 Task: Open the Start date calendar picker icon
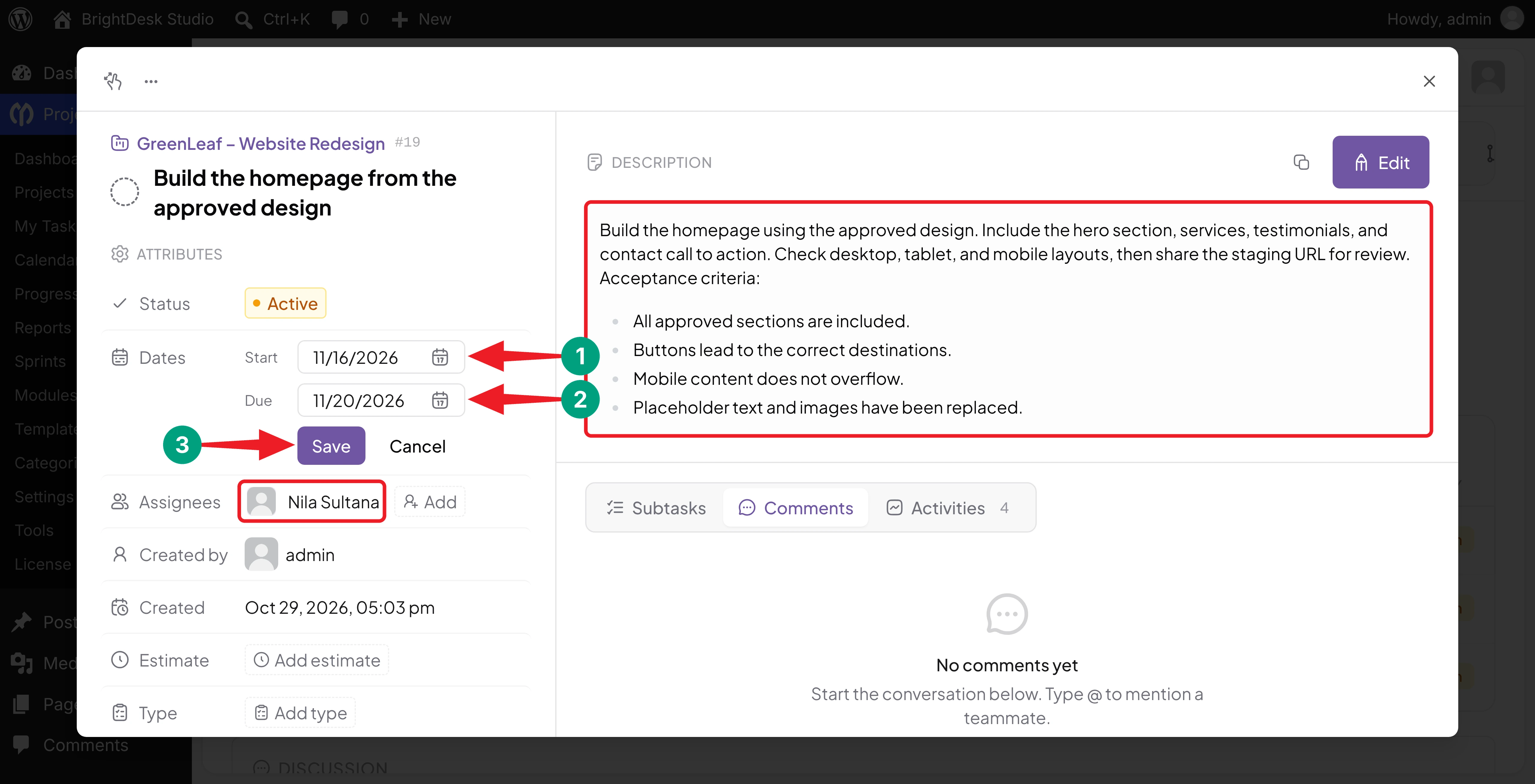(440, 358)
